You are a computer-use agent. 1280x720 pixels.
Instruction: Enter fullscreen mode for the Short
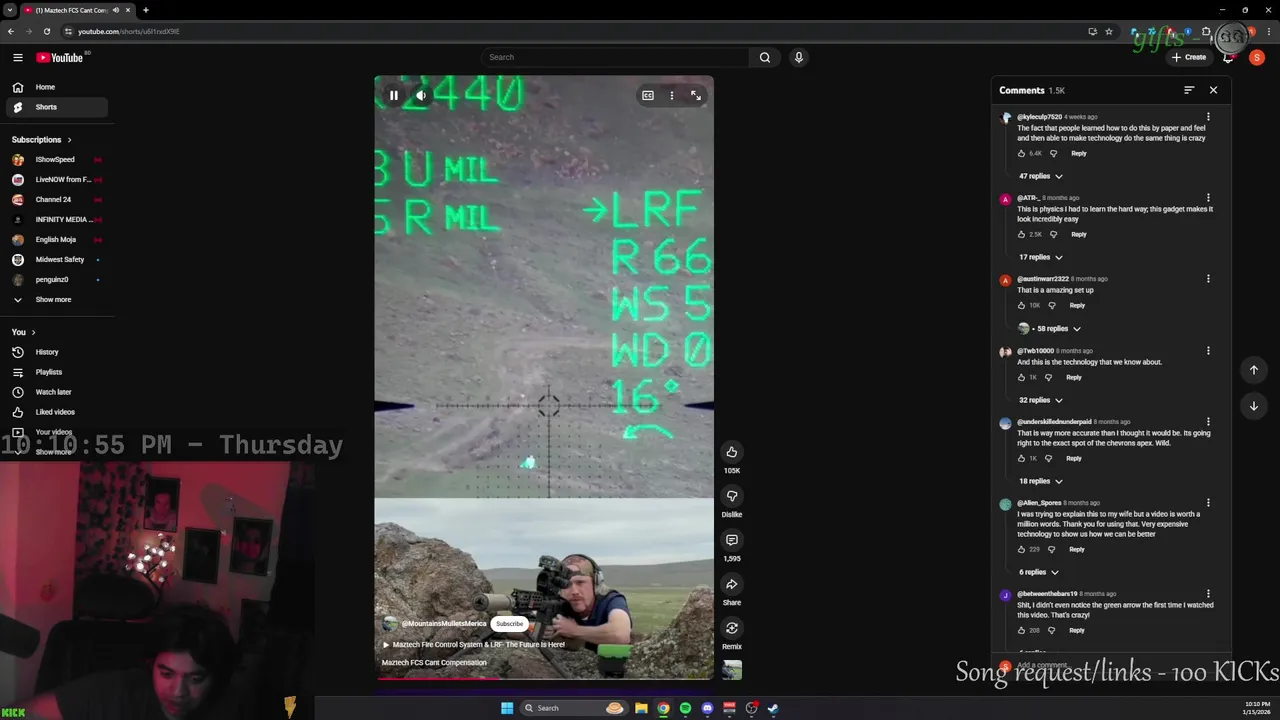point(696,96)
